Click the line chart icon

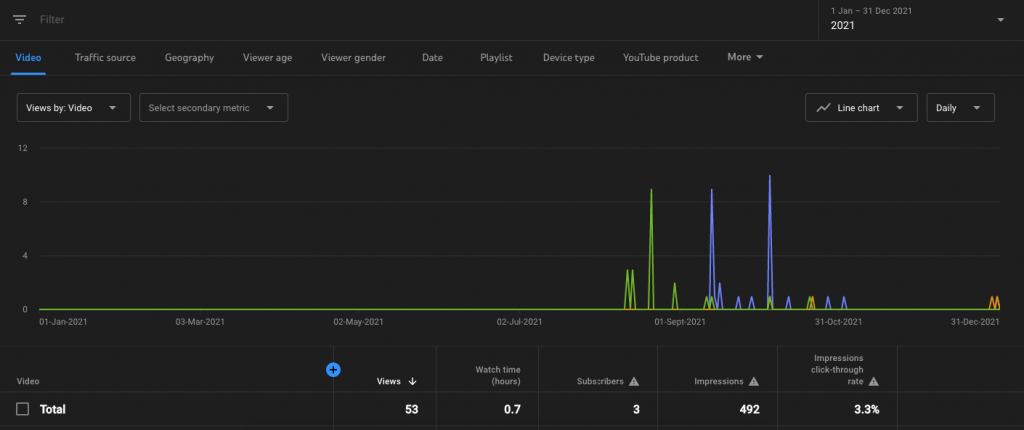824,108
